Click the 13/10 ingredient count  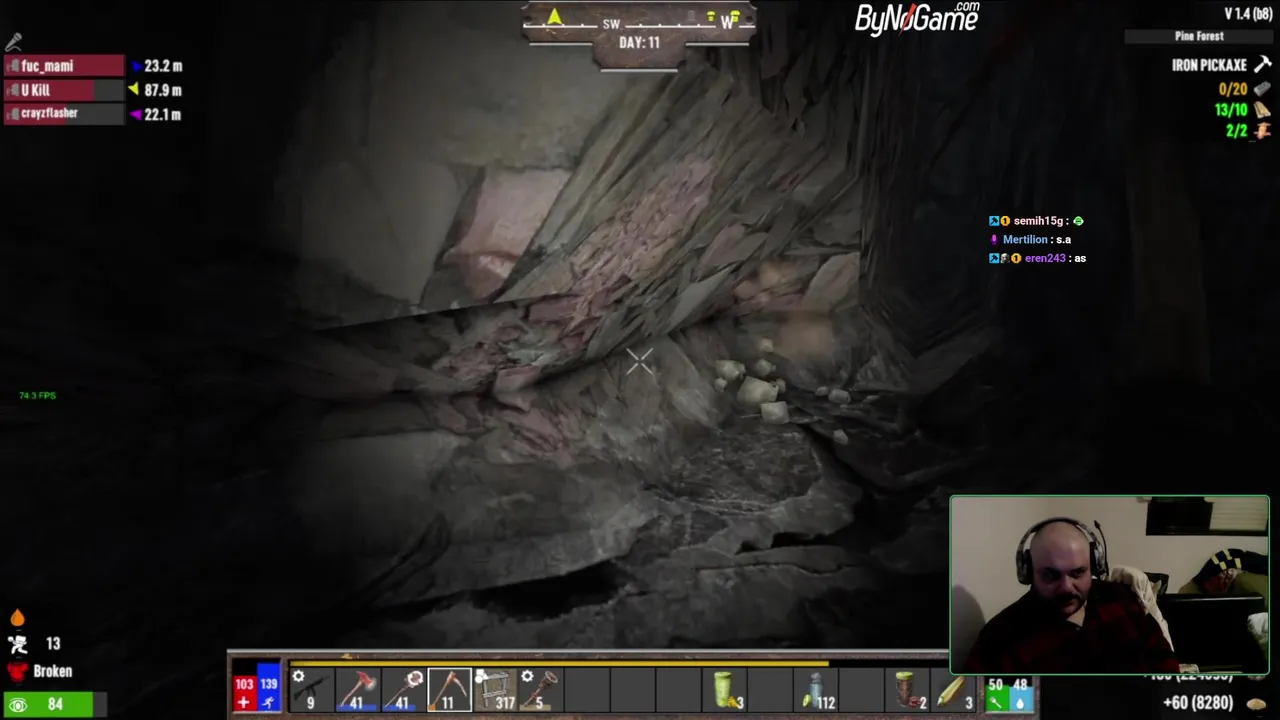[x=1231, y=110]
